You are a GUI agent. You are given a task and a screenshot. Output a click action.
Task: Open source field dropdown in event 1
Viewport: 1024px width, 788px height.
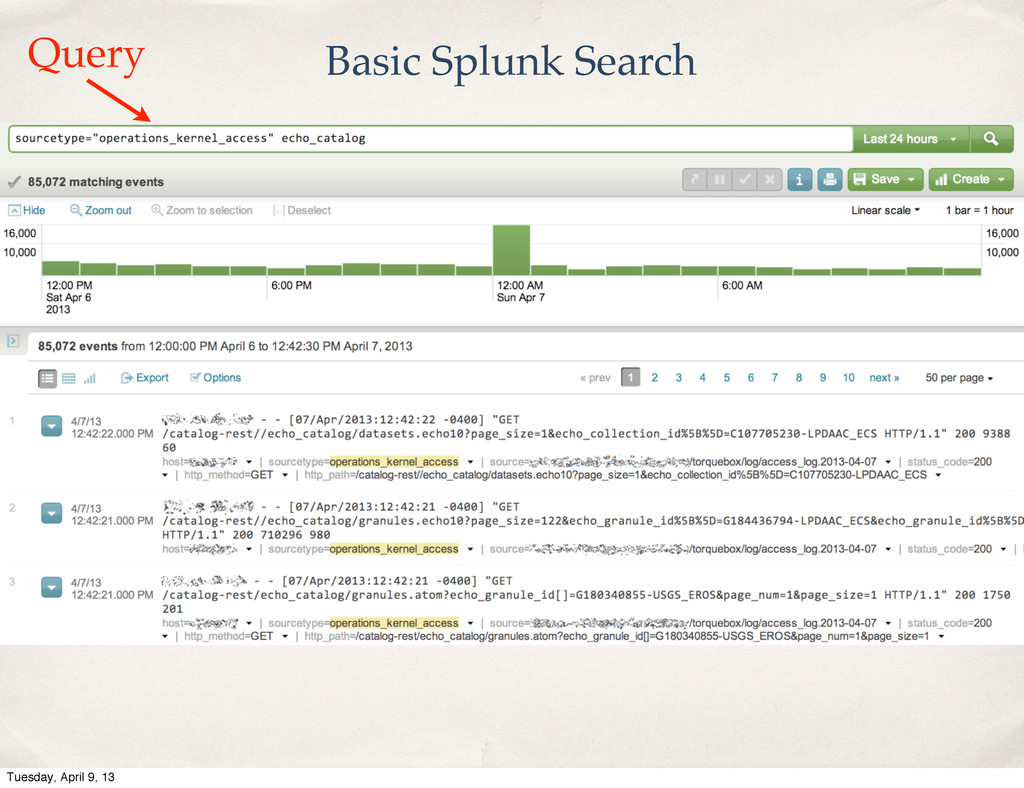click(888, 462)
